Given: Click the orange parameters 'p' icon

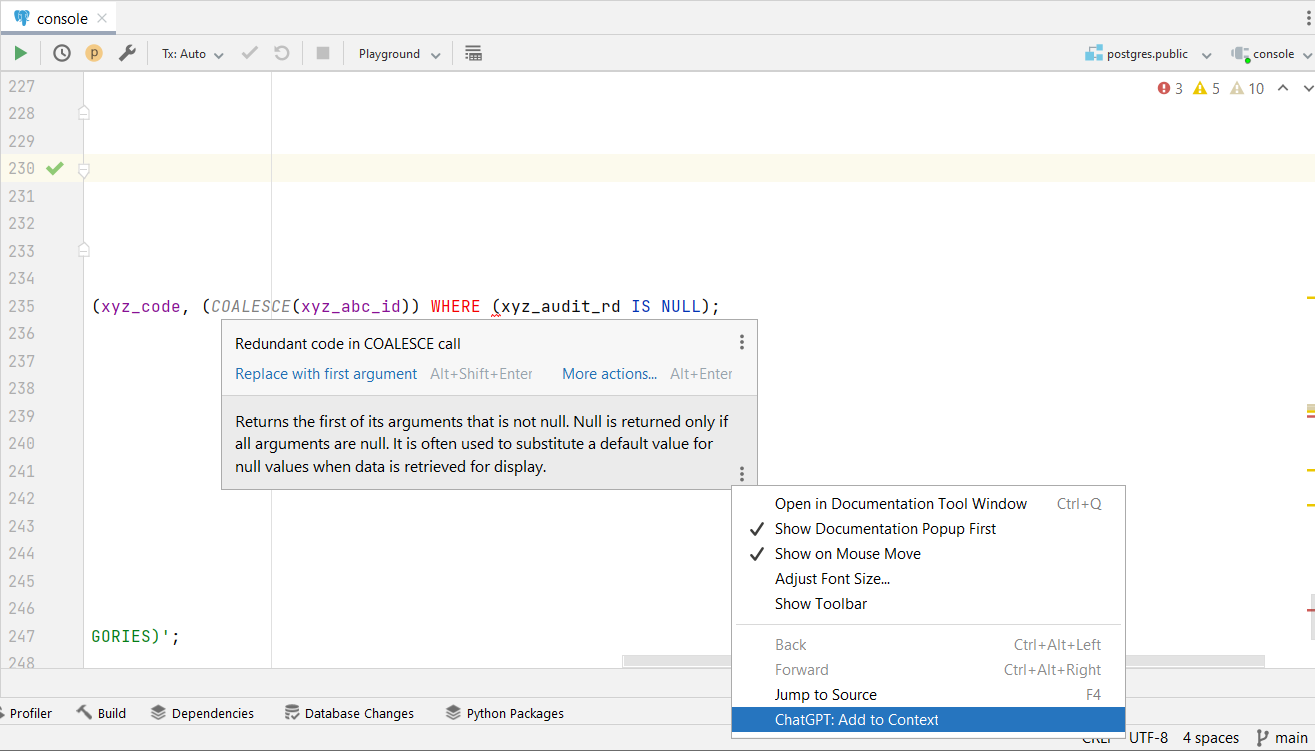Looking at the screenshot, I should (x=94, y=53).
